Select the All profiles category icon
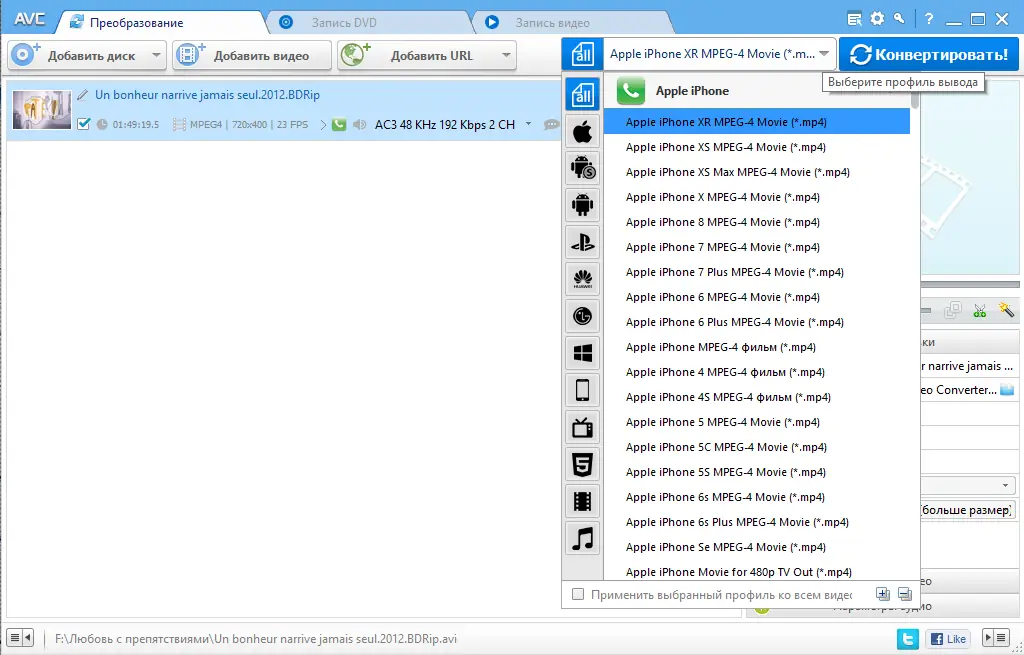The width and height of the screenshot is (1024, 655). click(582, 95)
